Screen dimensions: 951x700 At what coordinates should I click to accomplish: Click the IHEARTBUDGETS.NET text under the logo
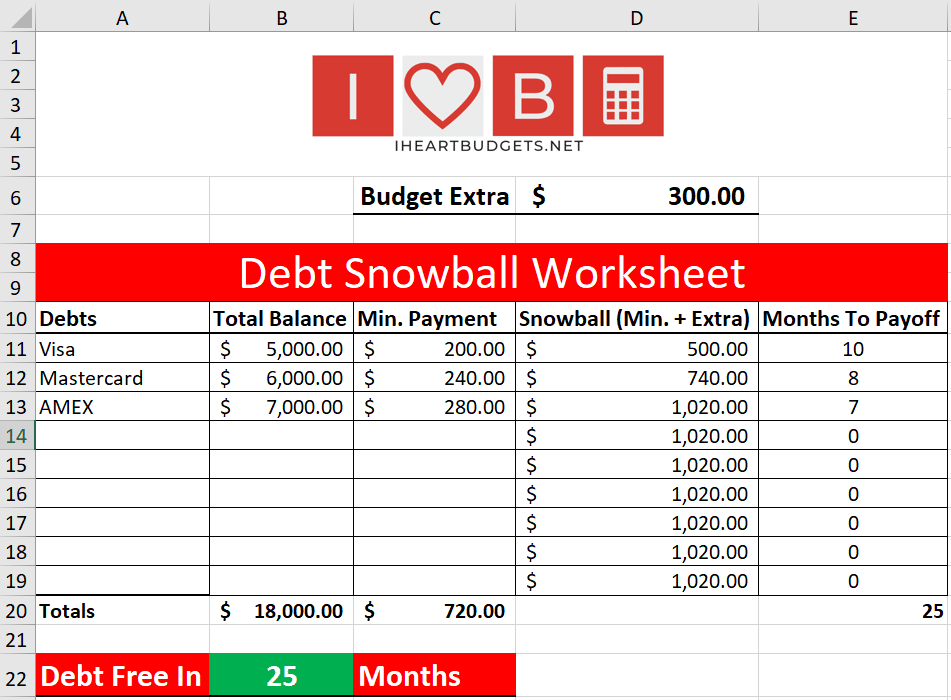pos(488,146)
